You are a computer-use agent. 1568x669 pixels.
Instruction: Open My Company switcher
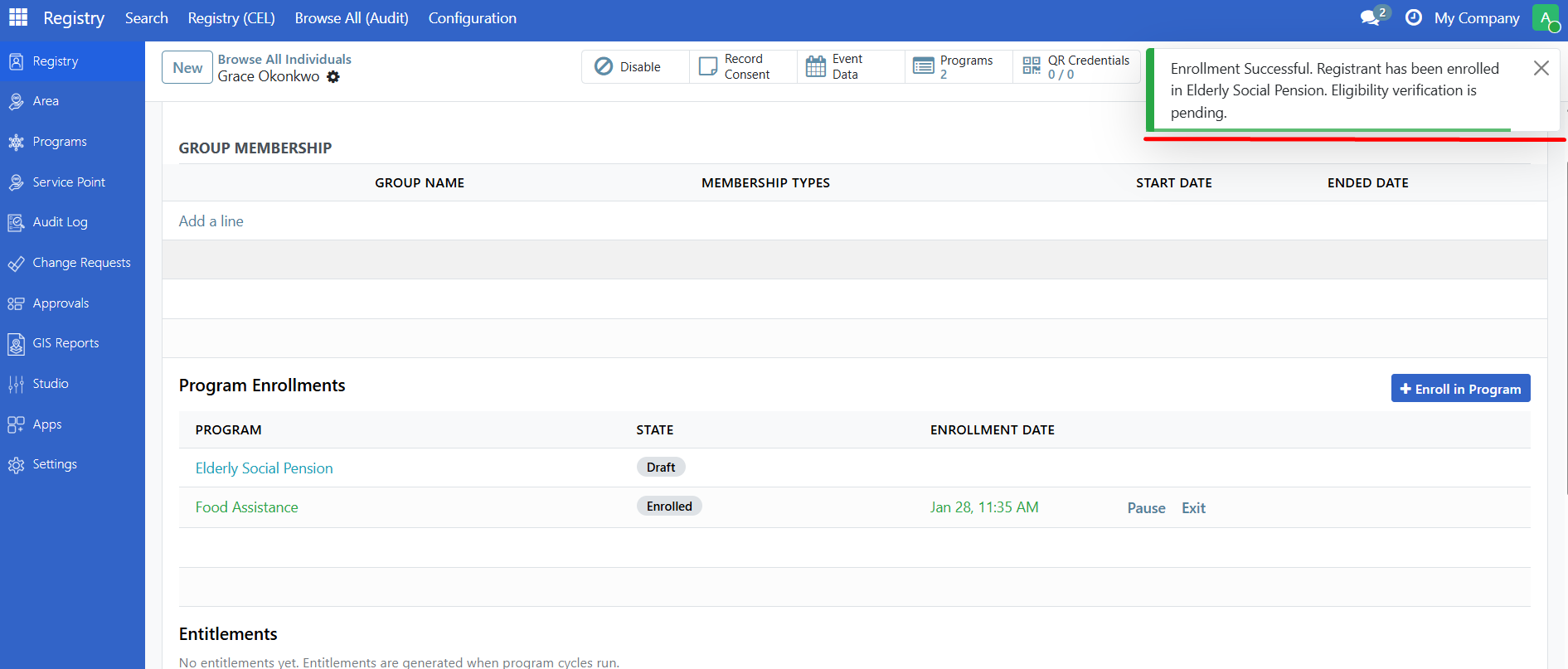point(1477,18)
